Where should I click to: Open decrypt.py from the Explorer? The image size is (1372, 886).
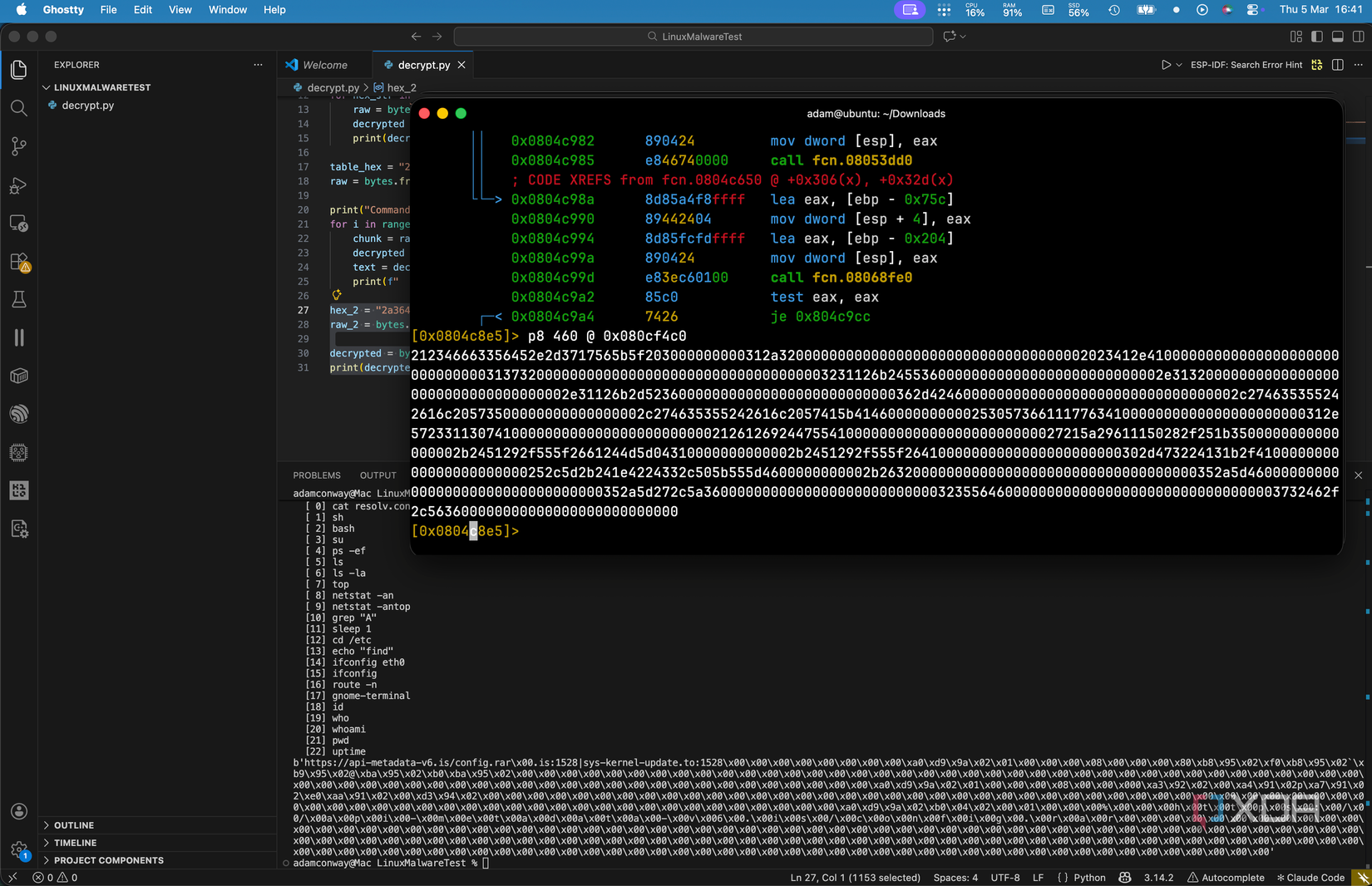[87, 105]
